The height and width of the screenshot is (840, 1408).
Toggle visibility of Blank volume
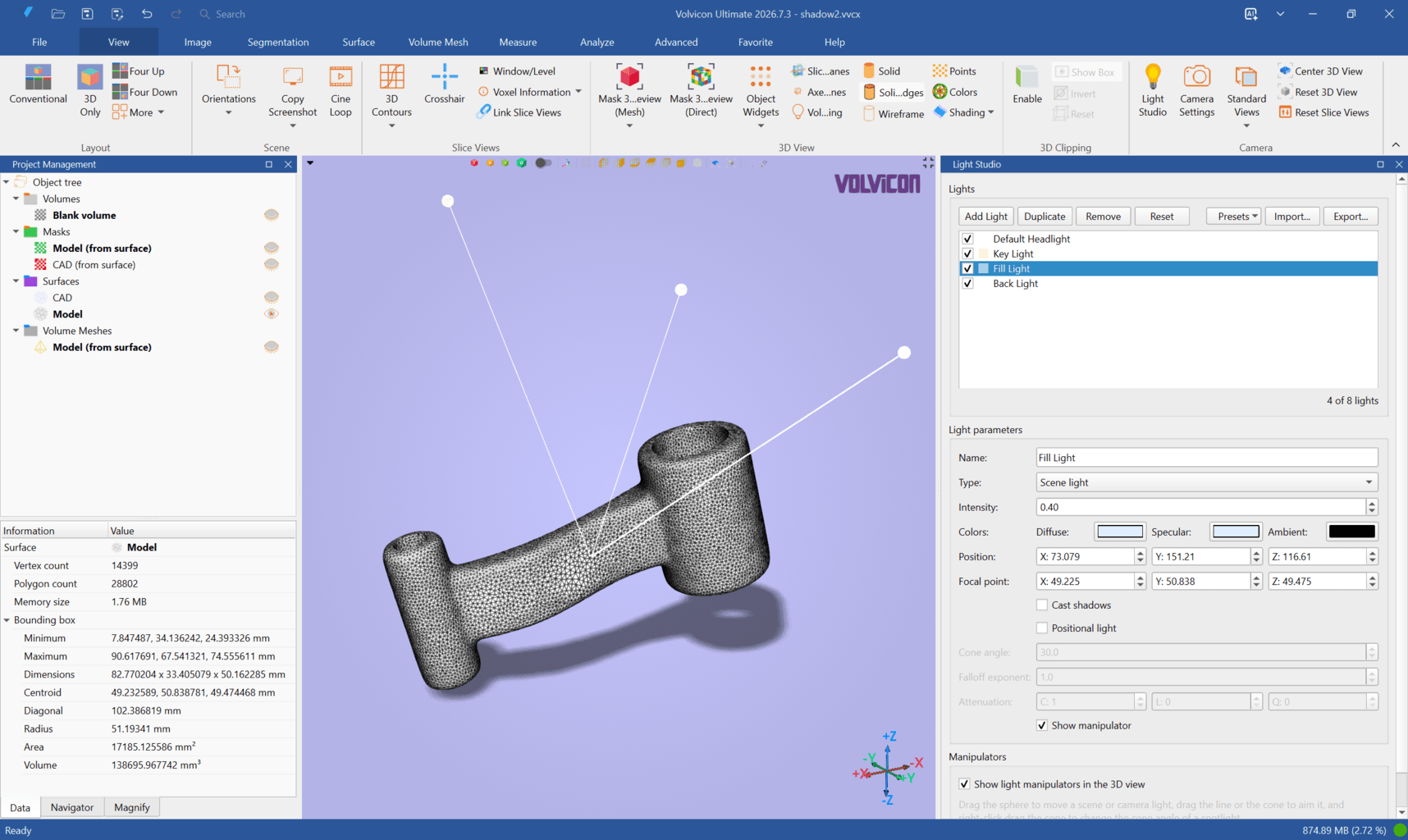271,215
